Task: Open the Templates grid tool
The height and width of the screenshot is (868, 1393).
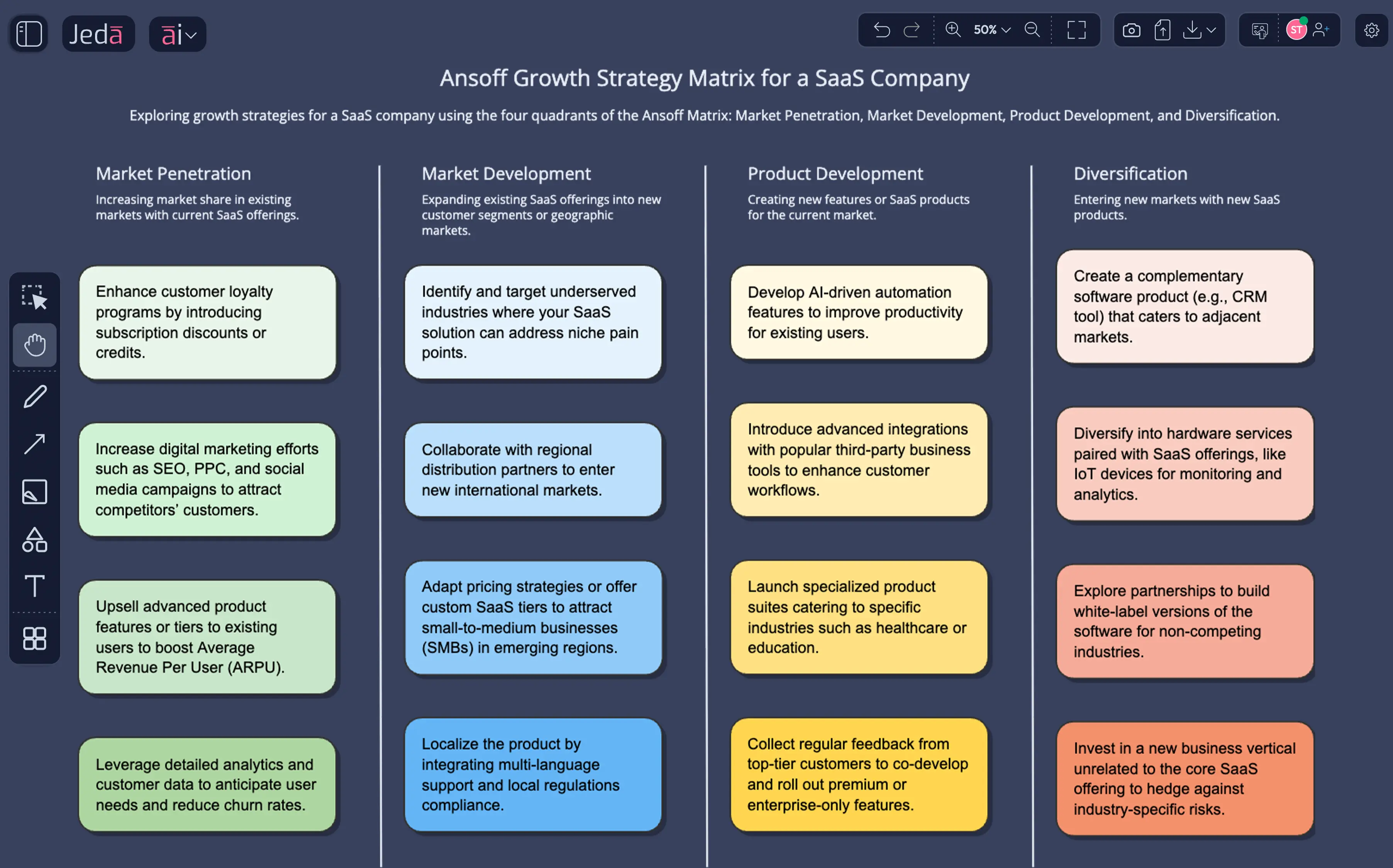Action: 34,638
